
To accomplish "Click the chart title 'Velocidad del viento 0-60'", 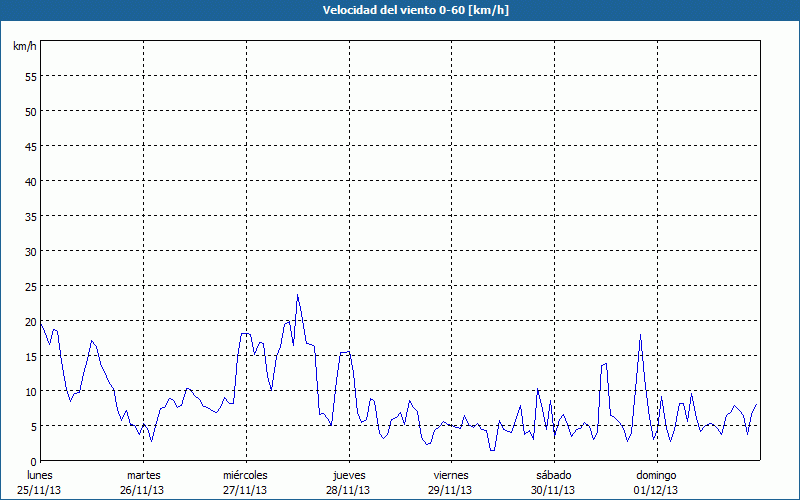I will [399, 10].
